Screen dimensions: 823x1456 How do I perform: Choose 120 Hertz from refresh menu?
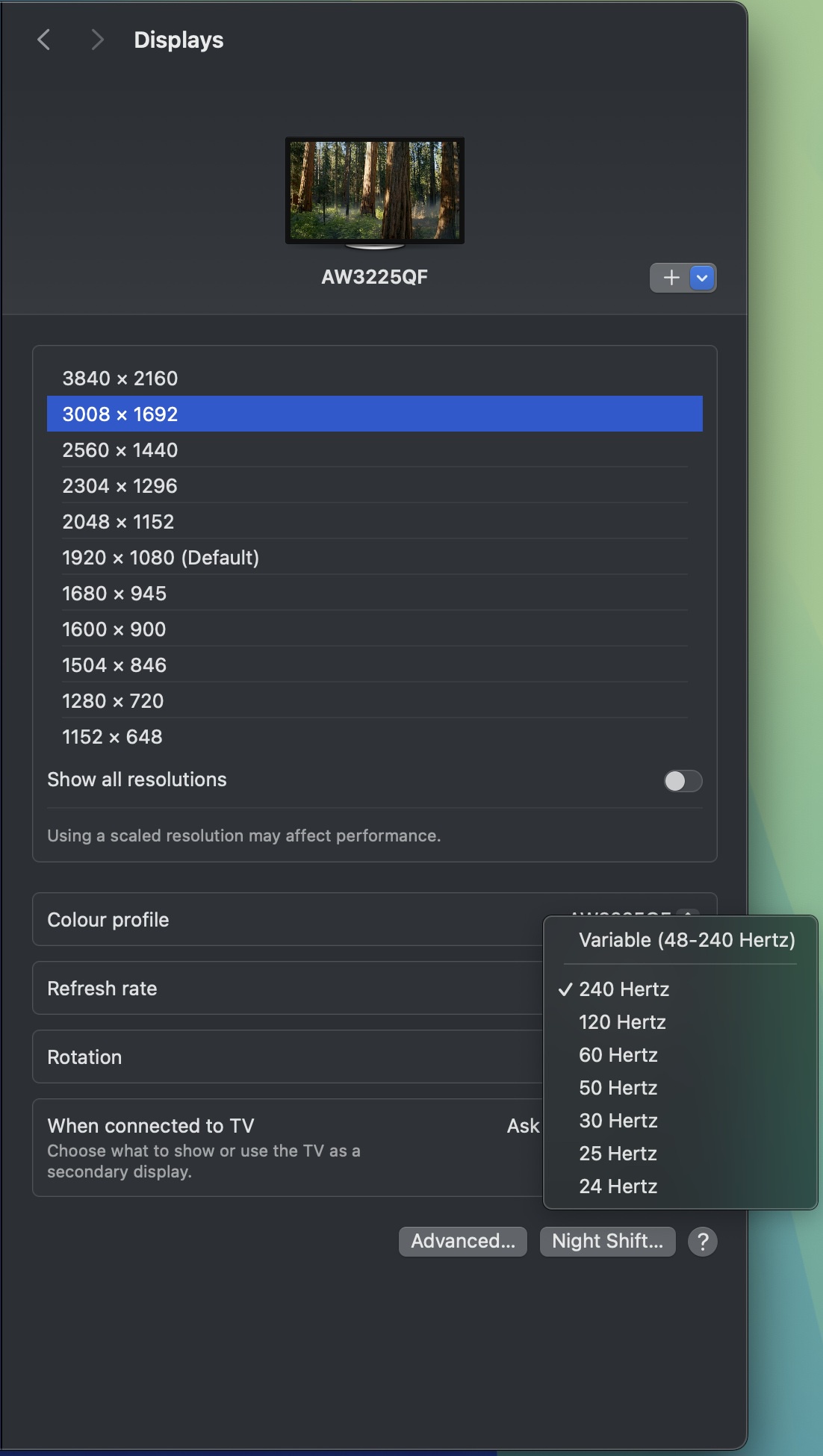[x=622, y=1022]
